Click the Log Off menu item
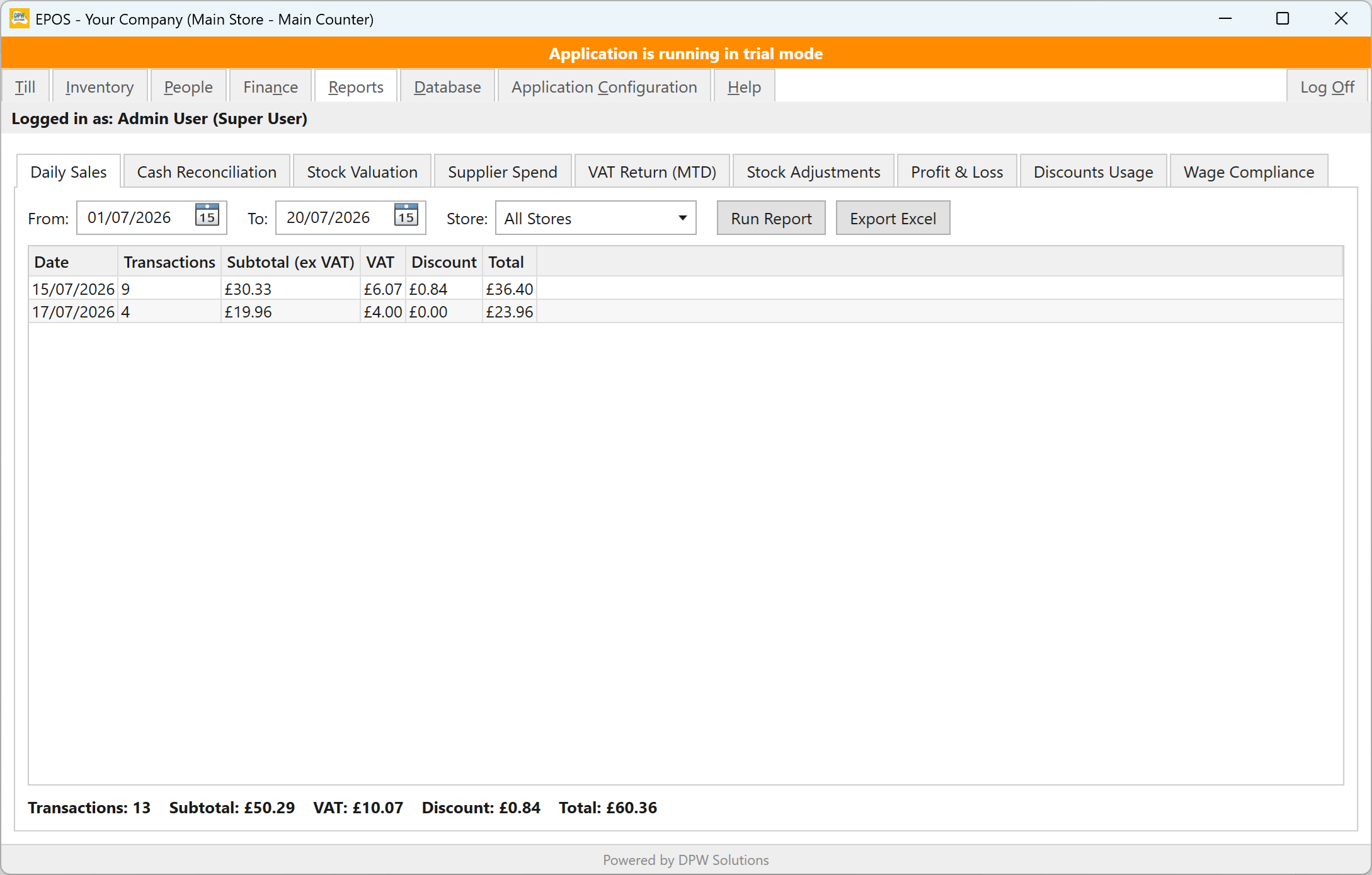The height and width of the screenshot is (875, 1372). [1327, 86]
